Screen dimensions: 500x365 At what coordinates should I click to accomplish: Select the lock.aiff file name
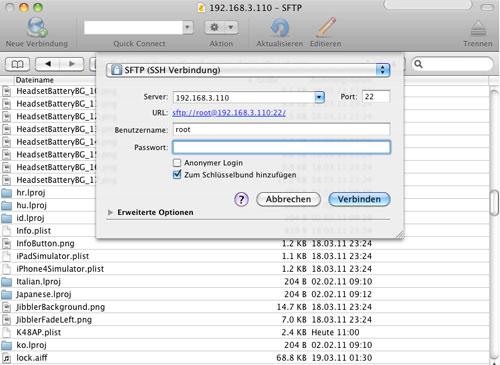(x=32, y=358)
